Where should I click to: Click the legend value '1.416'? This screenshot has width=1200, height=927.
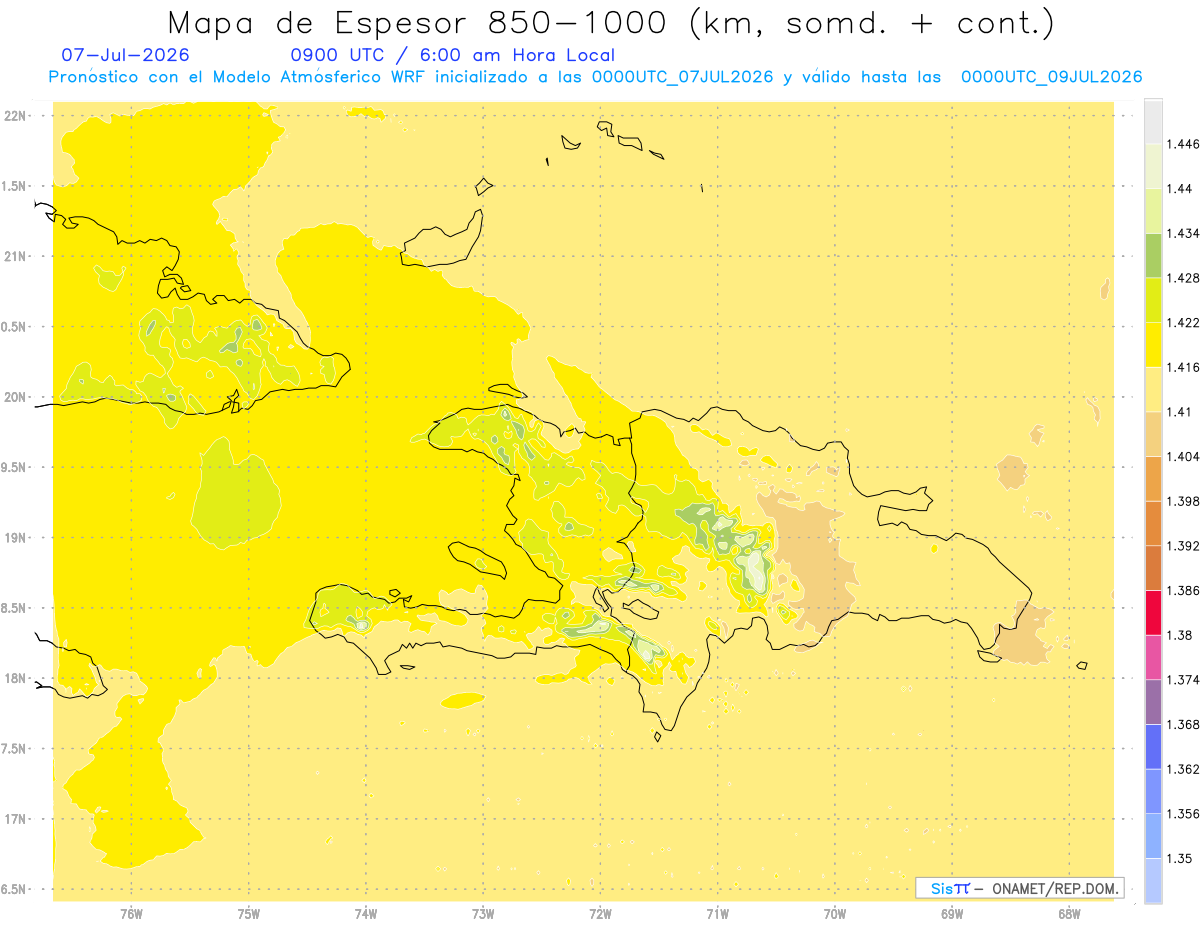1184,367
